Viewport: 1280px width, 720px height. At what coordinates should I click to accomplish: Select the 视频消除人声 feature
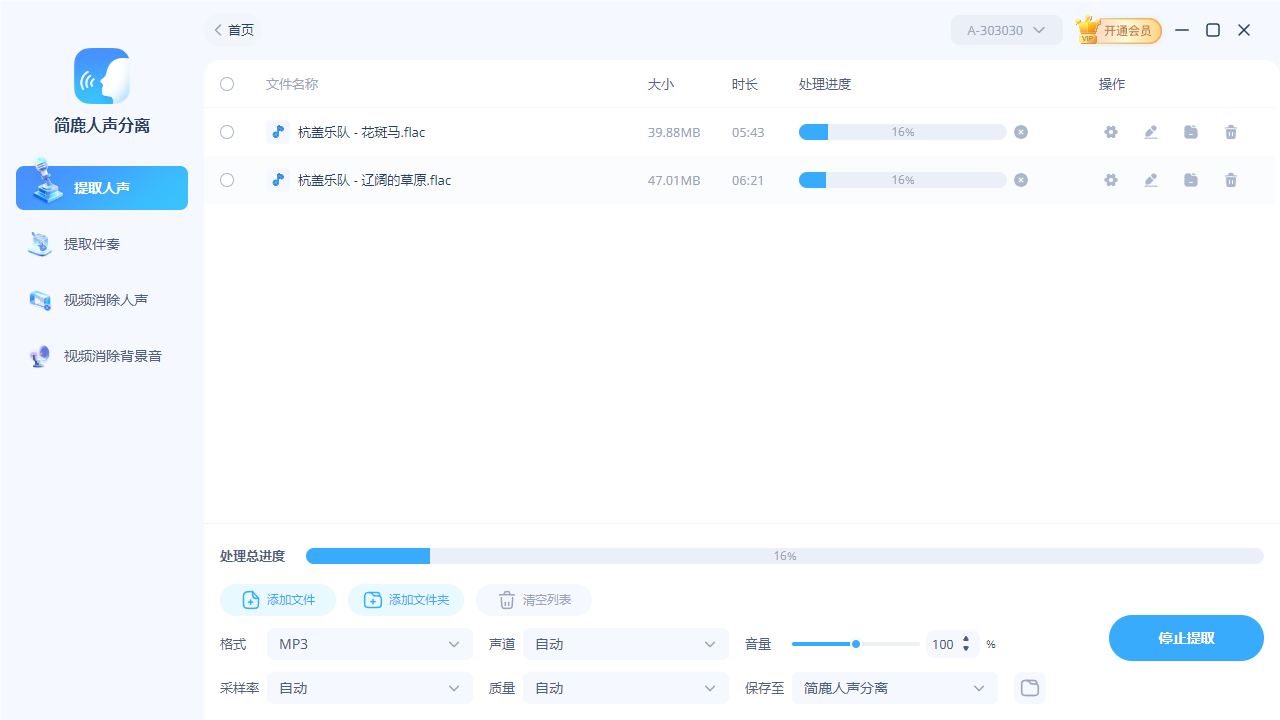click(x=101, y=299)
